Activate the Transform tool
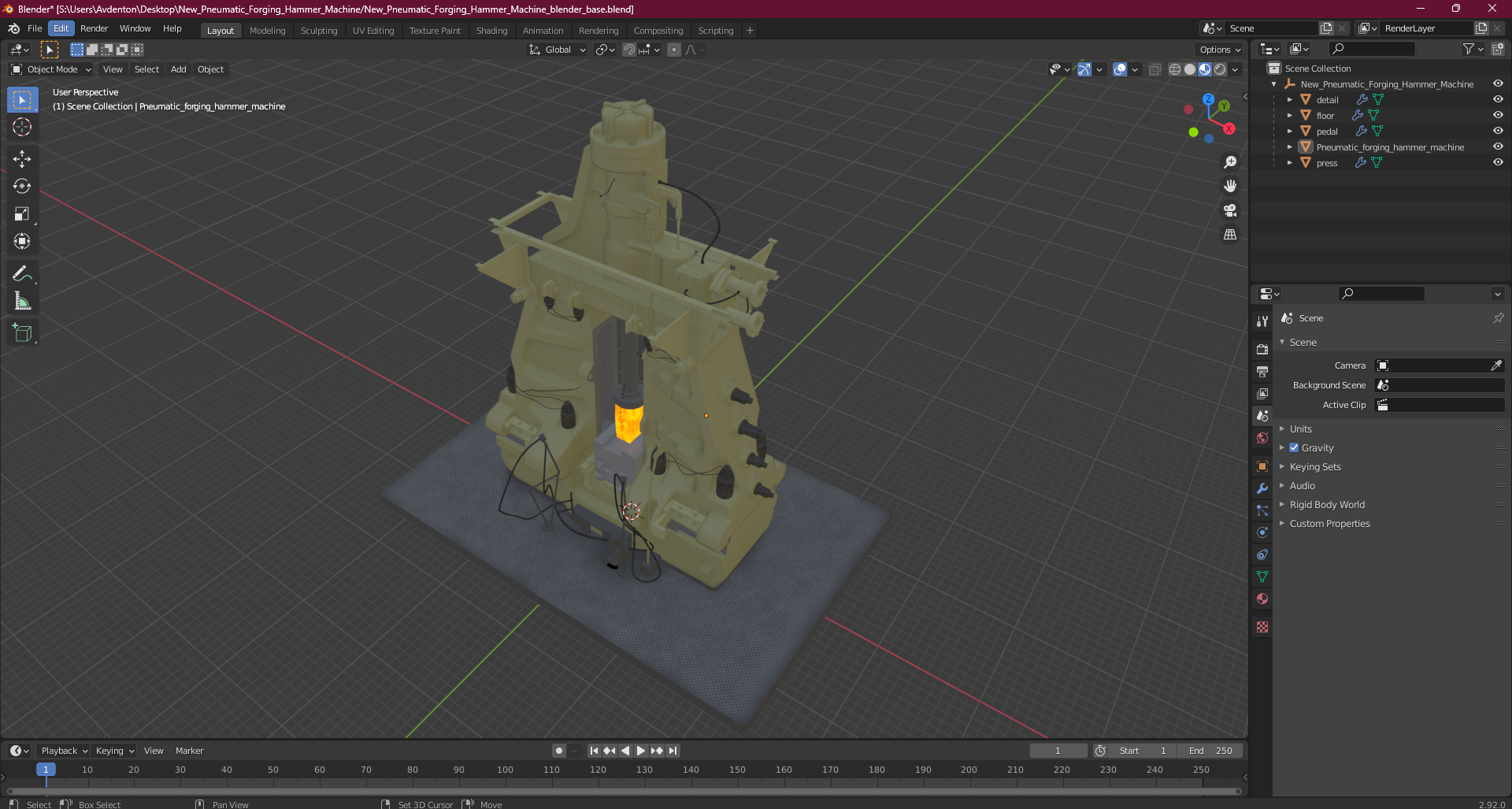 point(22,241)
